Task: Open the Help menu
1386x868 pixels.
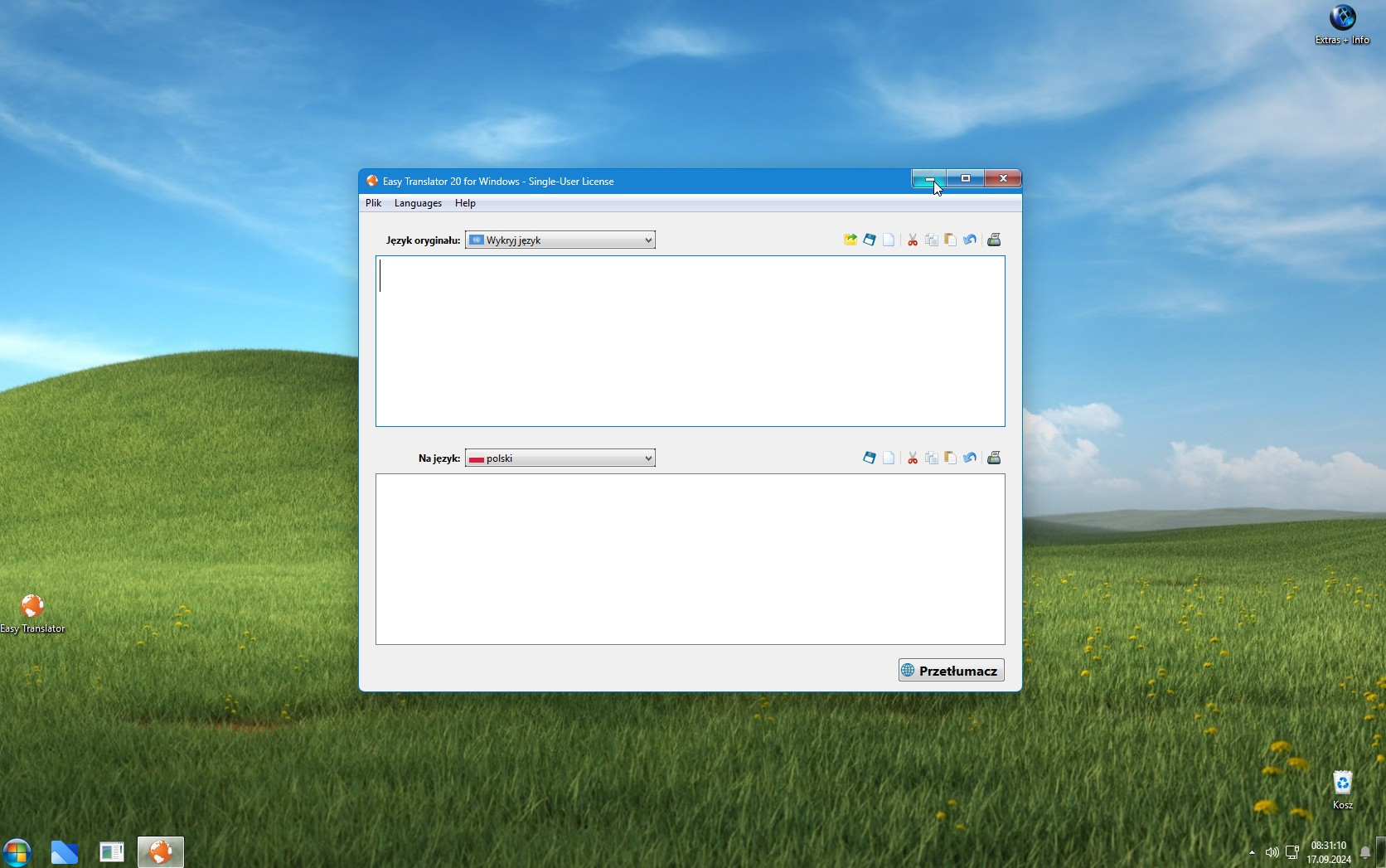Action: [465, 203]
